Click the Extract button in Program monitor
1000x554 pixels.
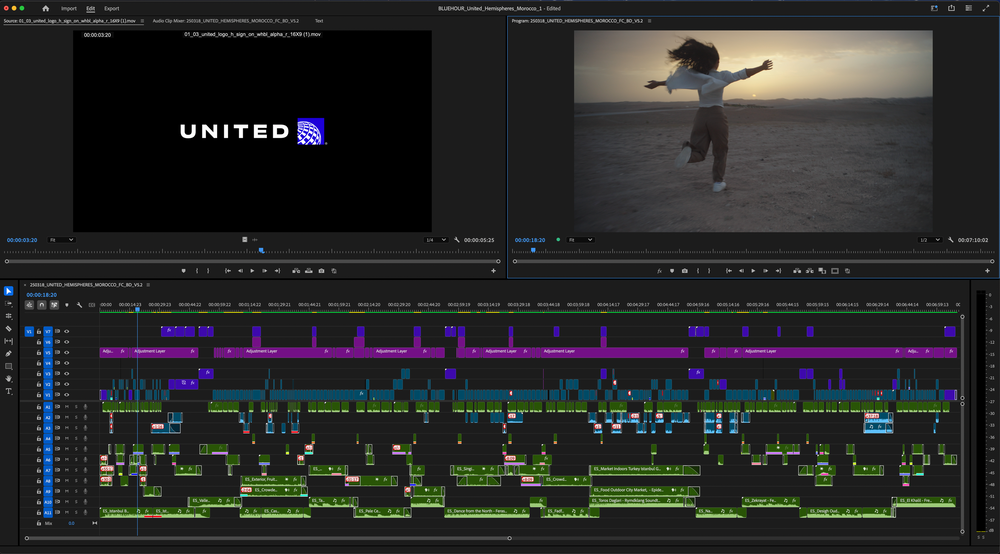click(x=810, y=271)
